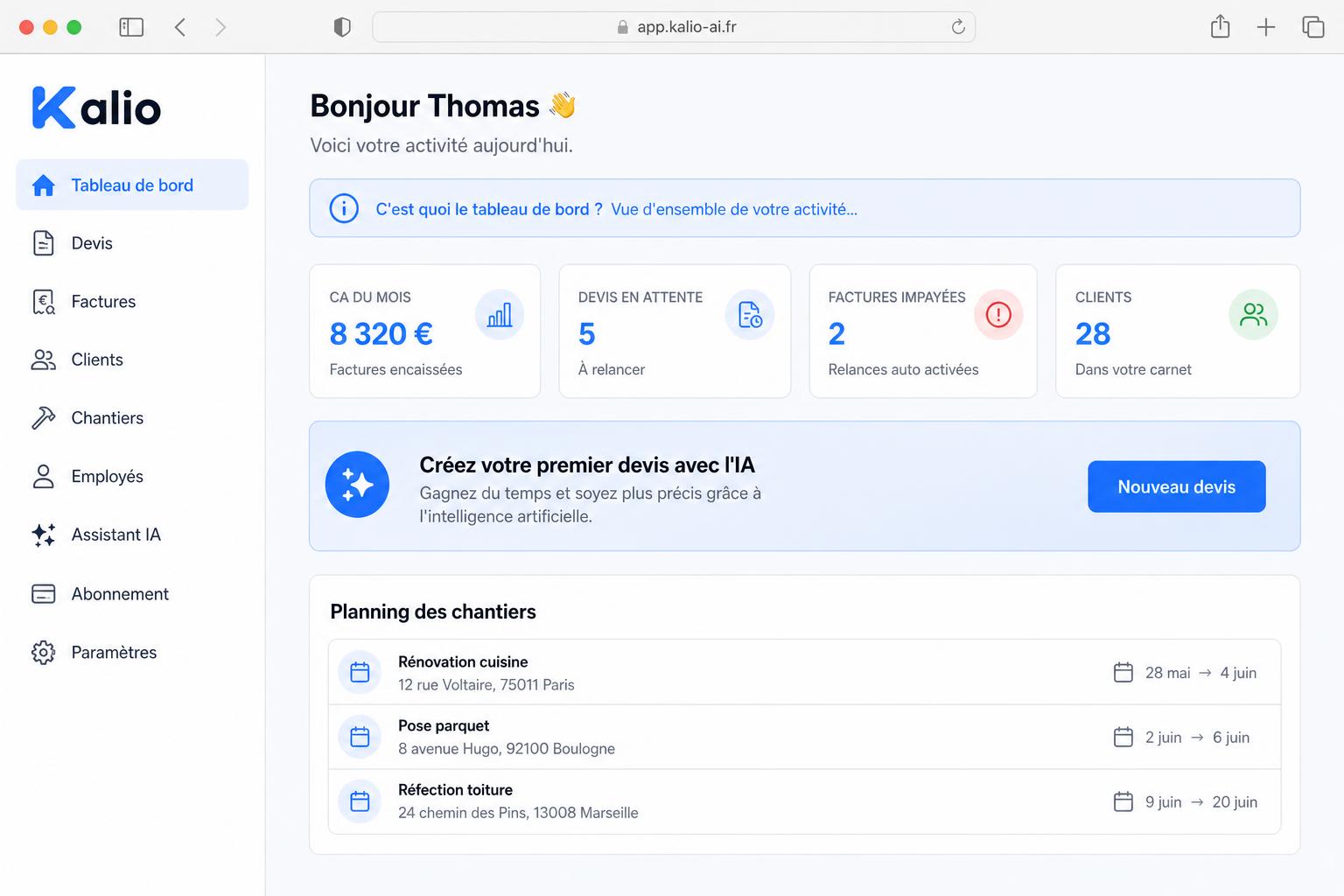Open the Assistant IA menu item

pyautogui.click(x=132, y=535)
